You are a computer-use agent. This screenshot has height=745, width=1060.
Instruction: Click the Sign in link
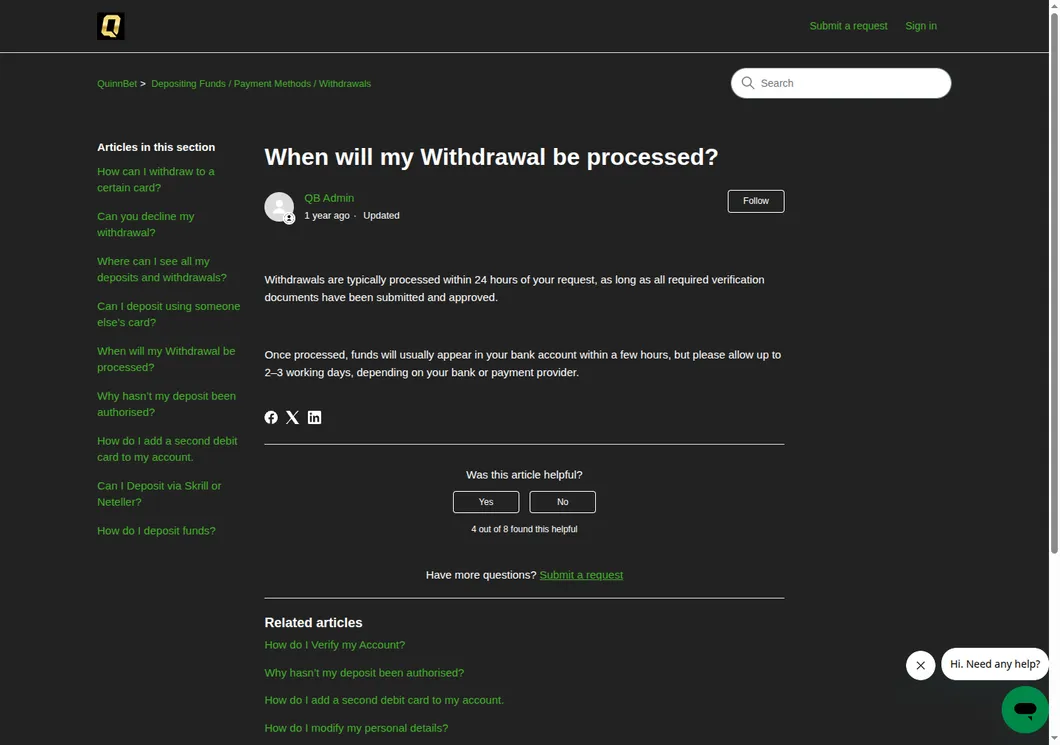921,26
